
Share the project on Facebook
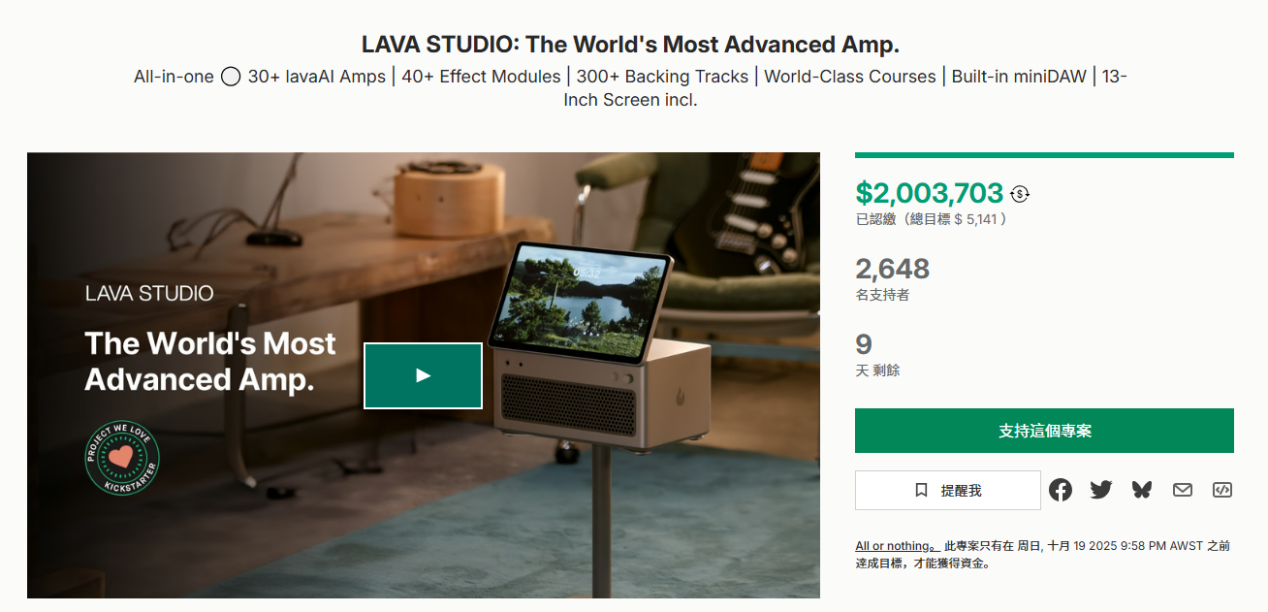(1060, 490)
